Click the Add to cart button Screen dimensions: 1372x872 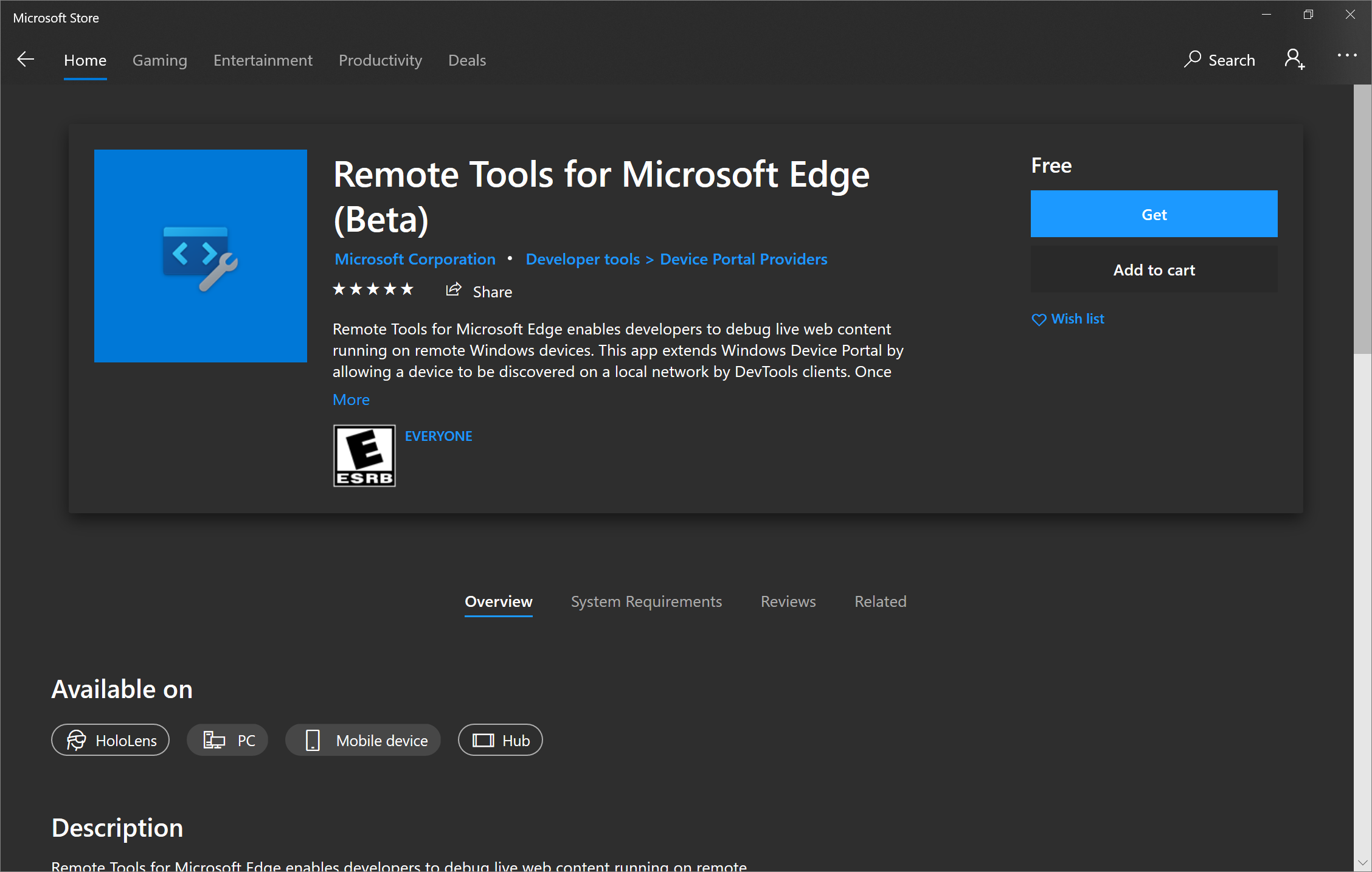1154,269
